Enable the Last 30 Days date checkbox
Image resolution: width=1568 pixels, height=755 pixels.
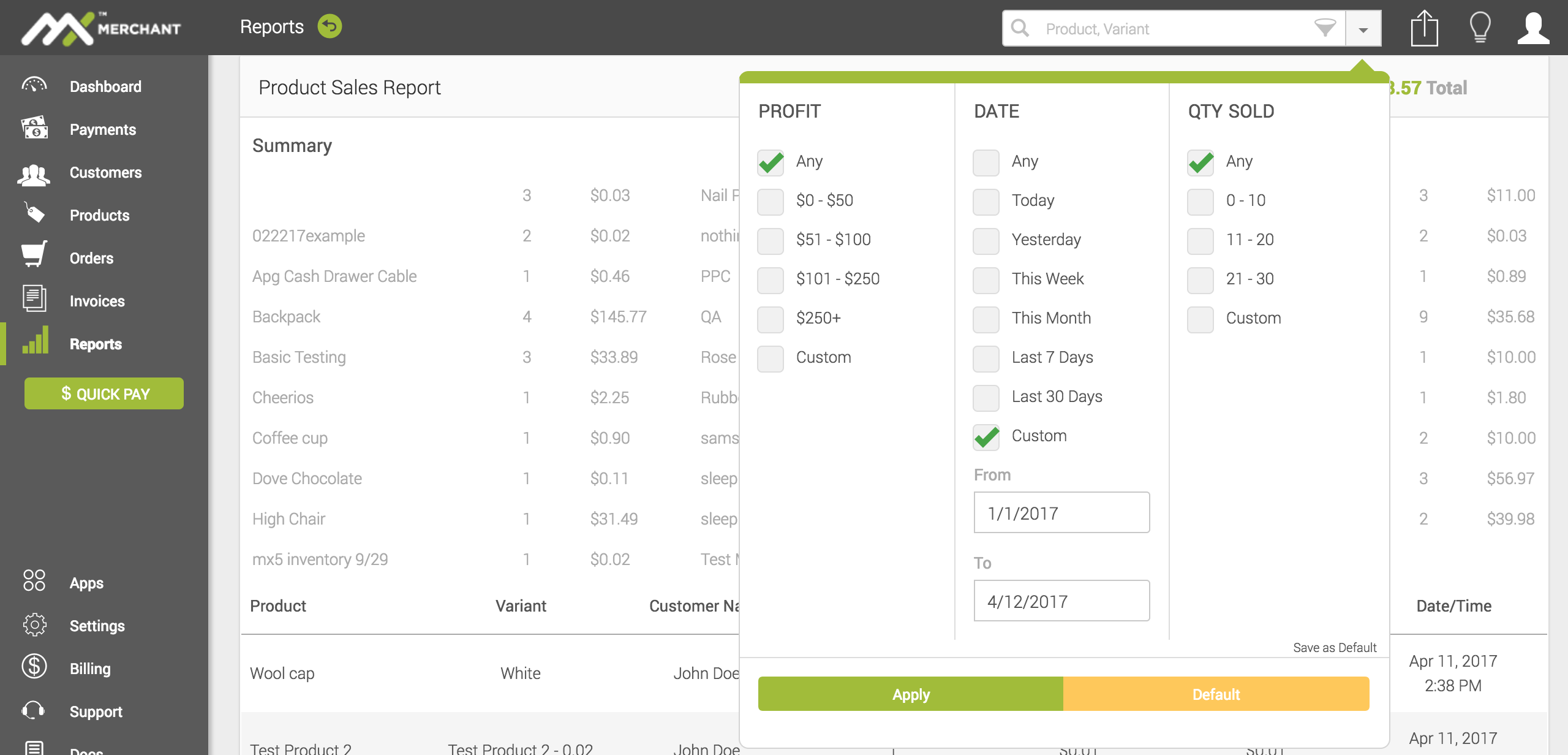click(986, 398)
